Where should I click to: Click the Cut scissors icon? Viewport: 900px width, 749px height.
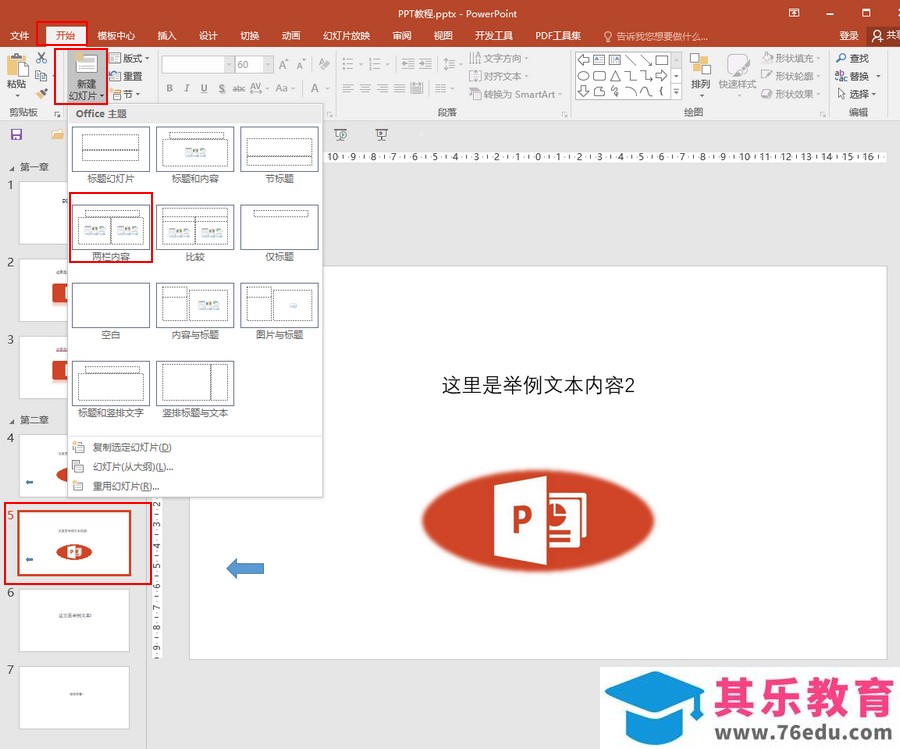point(41,58)
